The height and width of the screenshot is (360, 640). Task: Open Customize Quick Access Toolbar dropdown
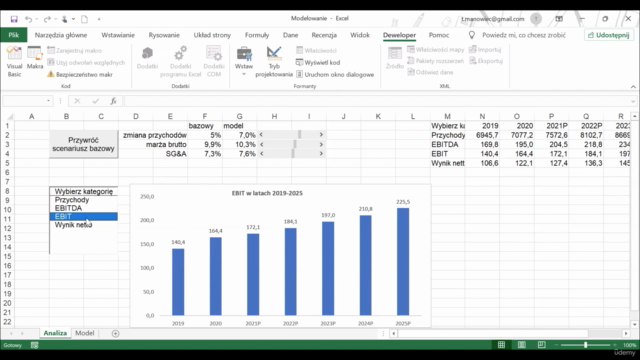click(99, 19)
